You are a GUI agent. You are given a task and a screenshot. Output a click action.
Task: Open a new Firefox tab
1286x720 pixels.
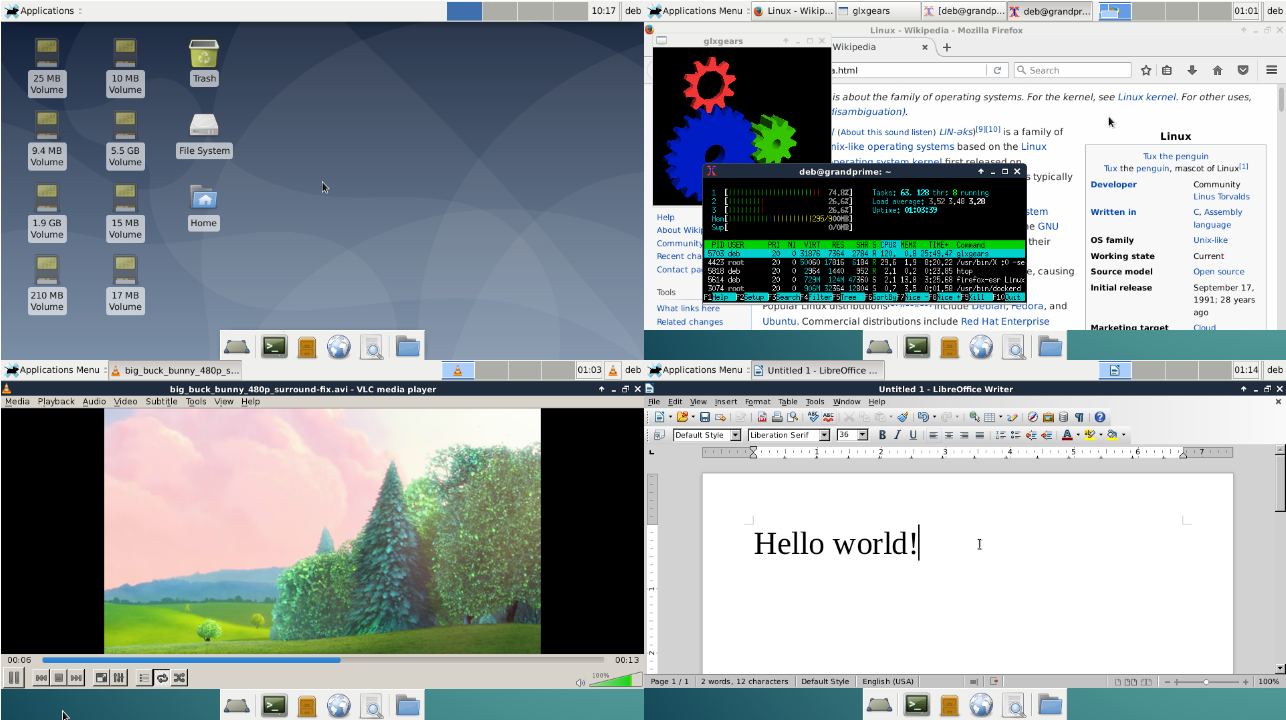pyautogui.click(x=947, y=47)
